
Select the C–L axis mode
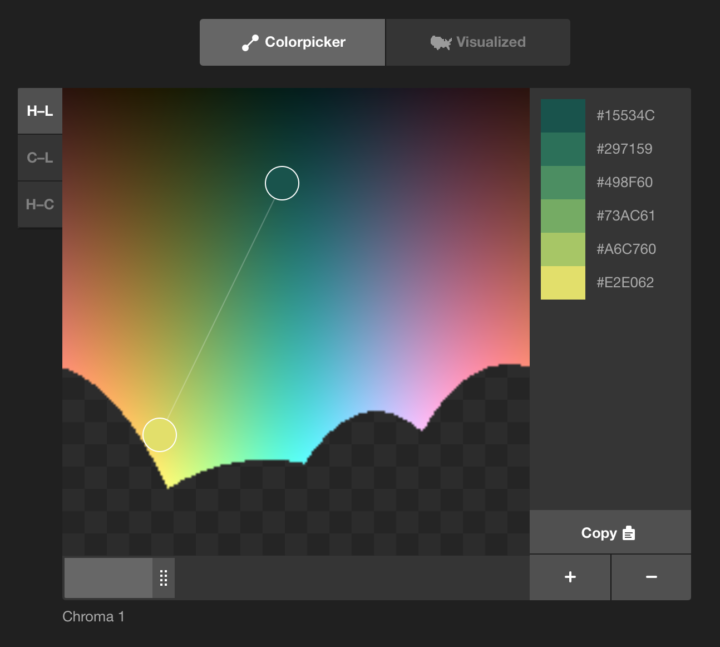(40, 158)
